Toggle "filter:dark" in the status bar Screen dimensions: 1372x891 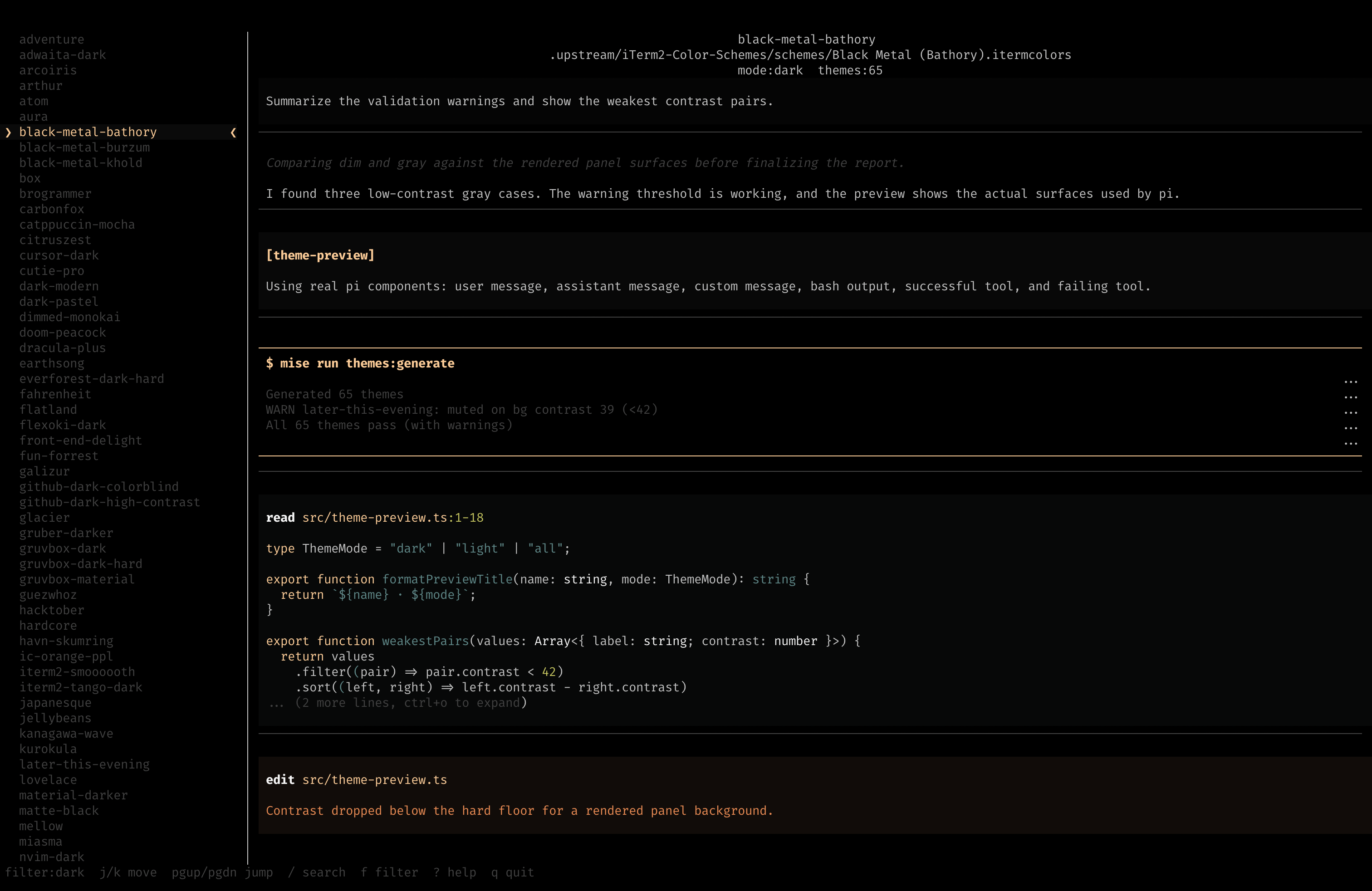click(45, 872)
